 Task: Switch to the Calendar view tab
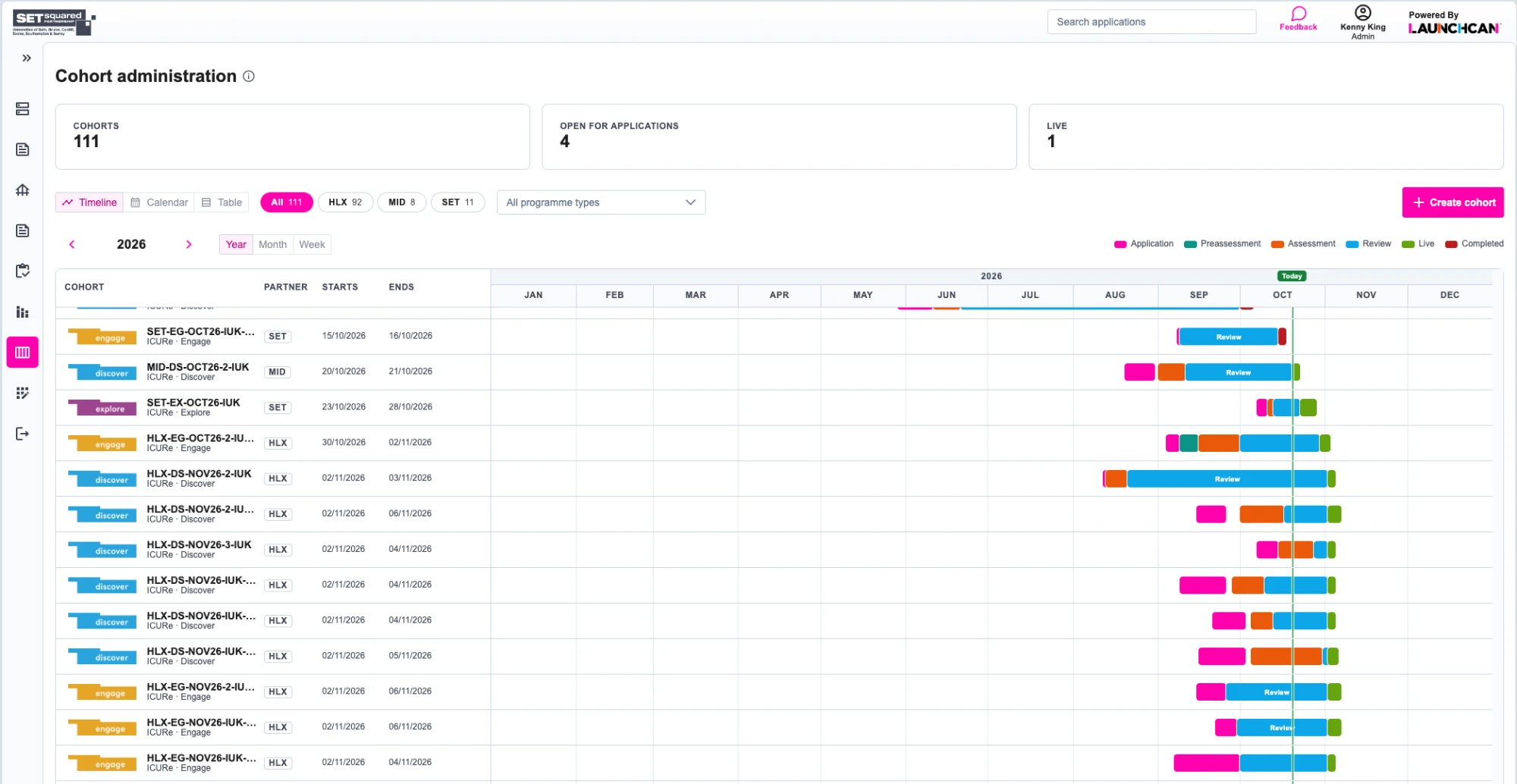point(159,202)
